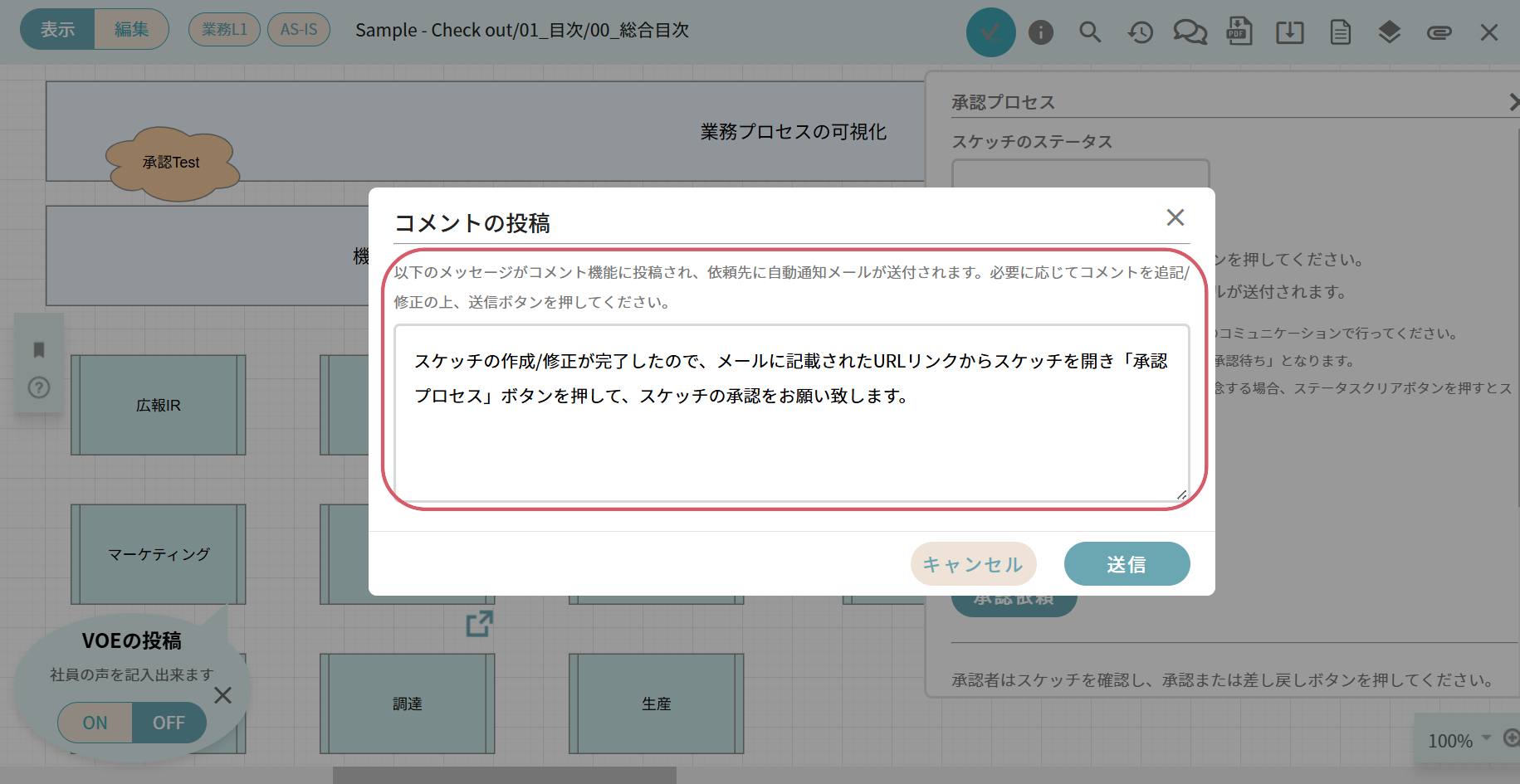Export sketch using the PDF icon

[x=1239, y=32]
